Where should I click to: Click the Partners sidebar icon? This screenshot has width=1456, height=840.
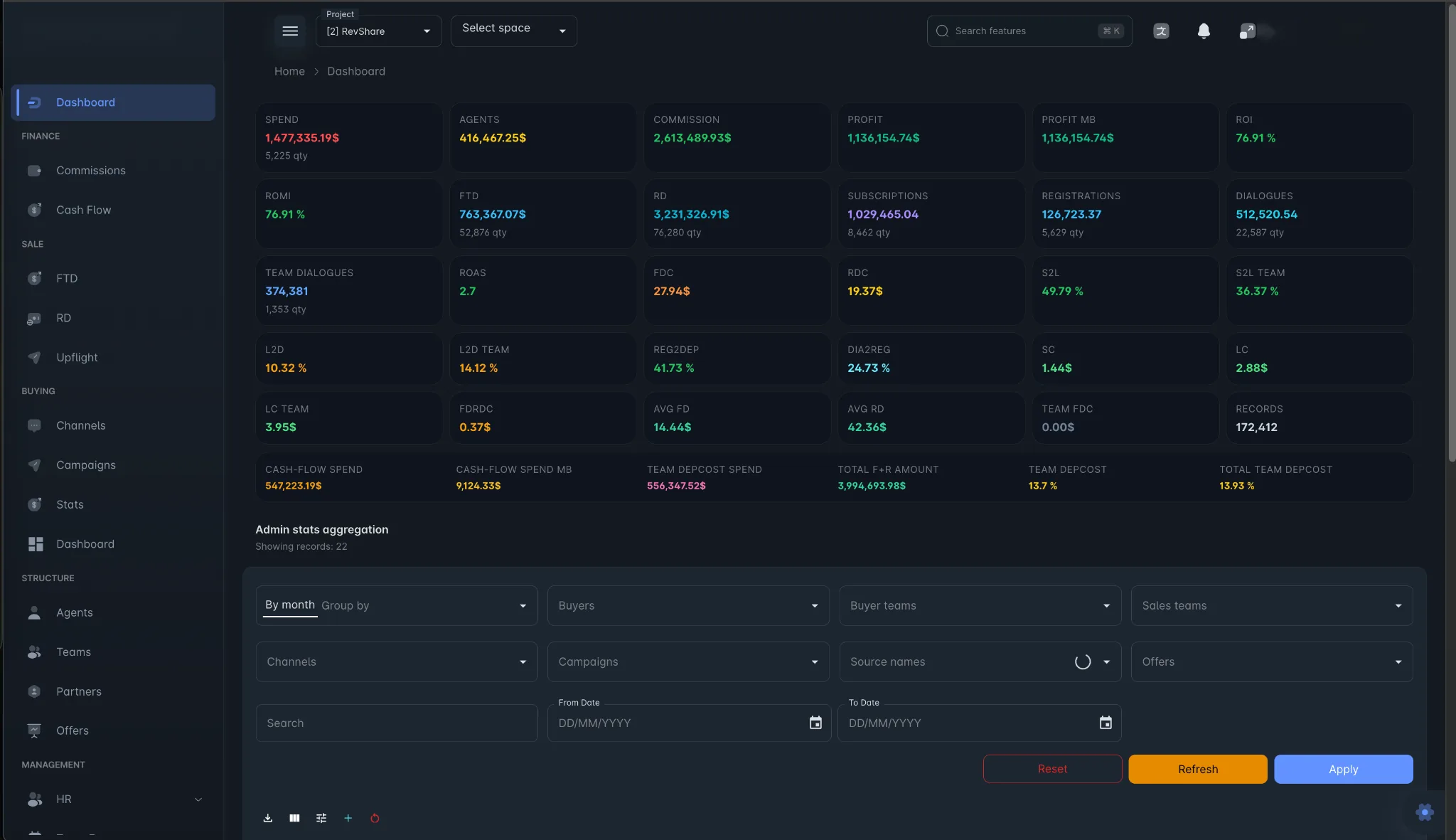click(34, 691)
